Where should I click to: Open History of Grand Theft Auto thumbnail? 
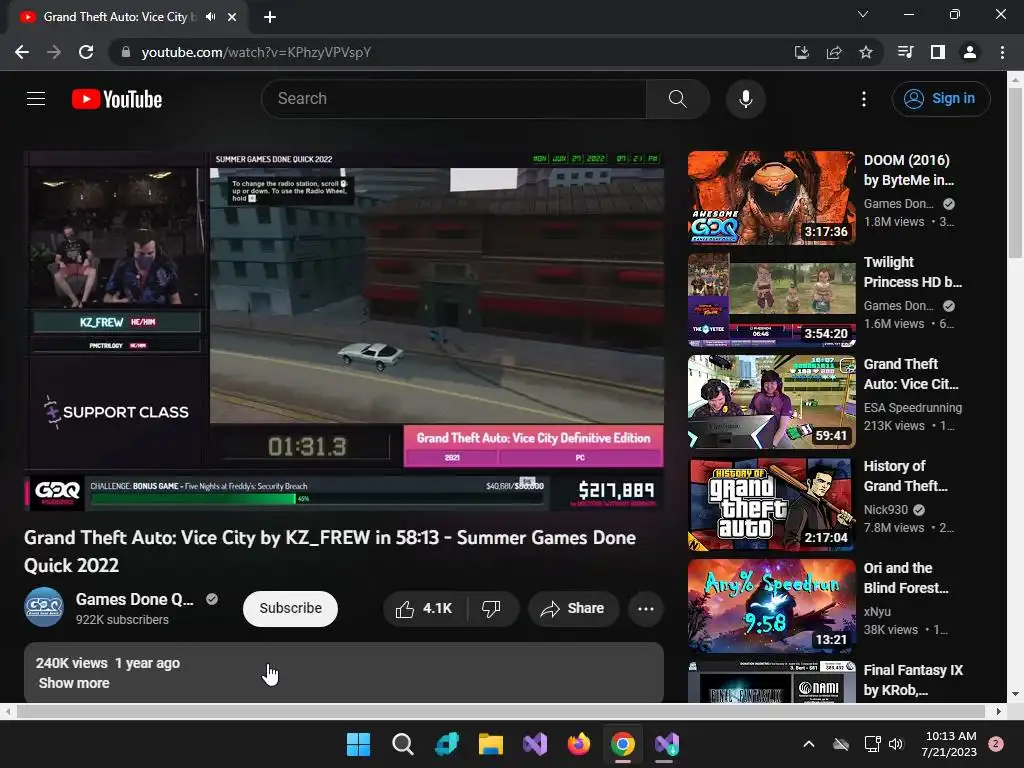[x=771, y=504]
